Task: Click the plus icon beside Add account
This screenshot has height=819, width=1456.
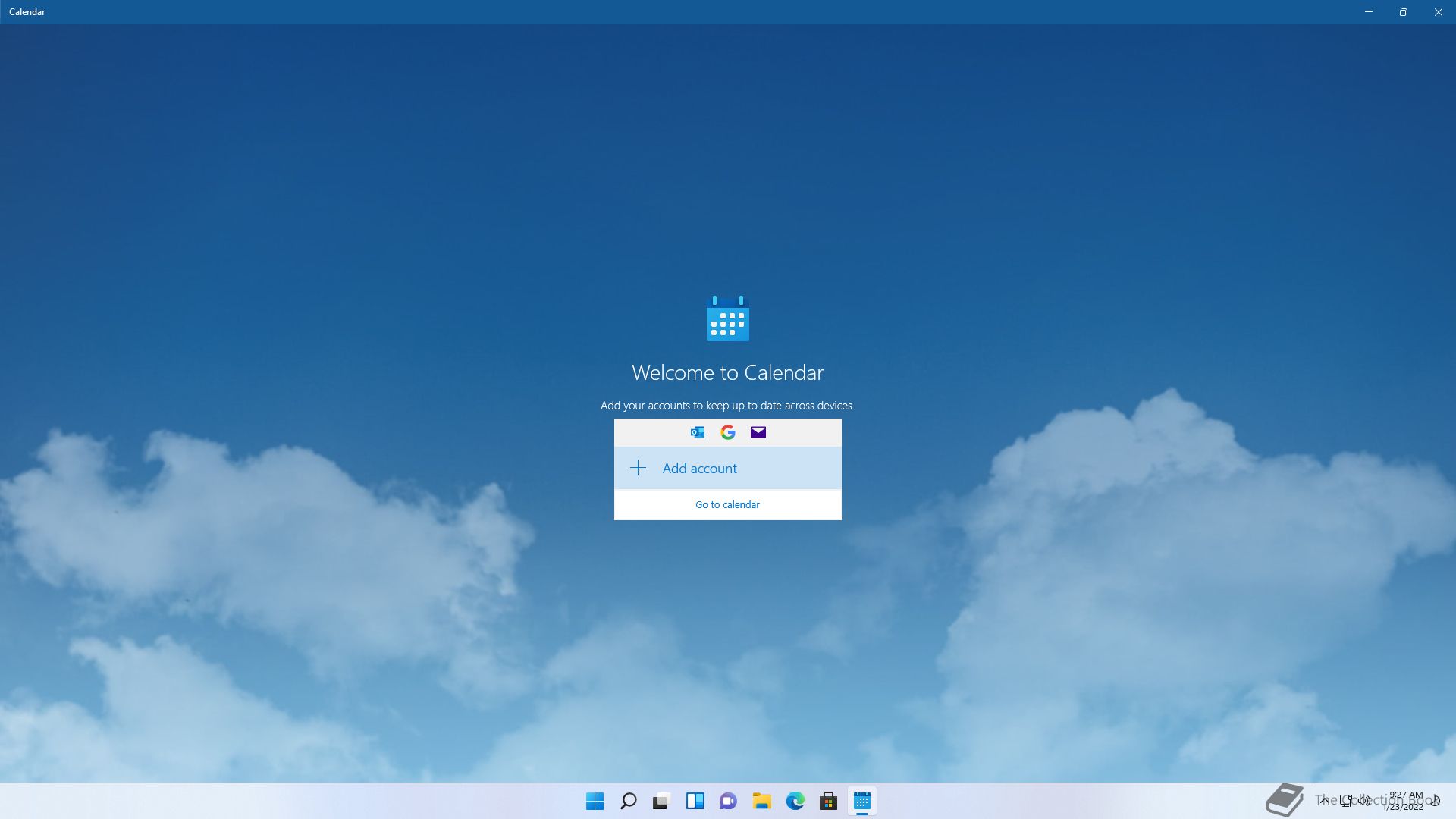Action: (x=639, y=468)
